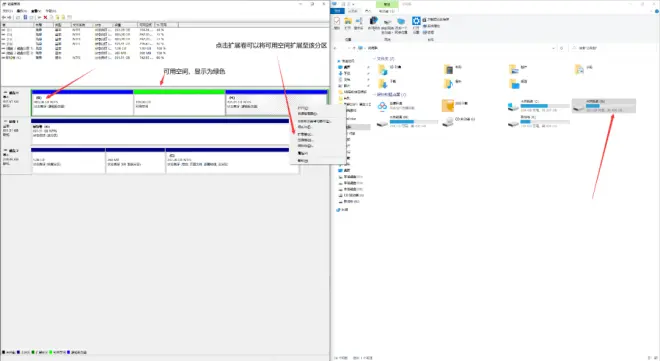Click the Open ribbon icon in Explorer
660x361 pixels.
pos(348,23)
